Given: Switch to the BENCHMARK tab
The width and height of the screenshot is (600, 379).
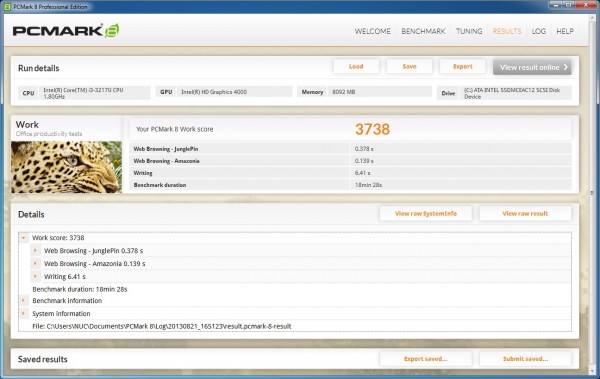Looking at the screenshot, I should [423, 31].
